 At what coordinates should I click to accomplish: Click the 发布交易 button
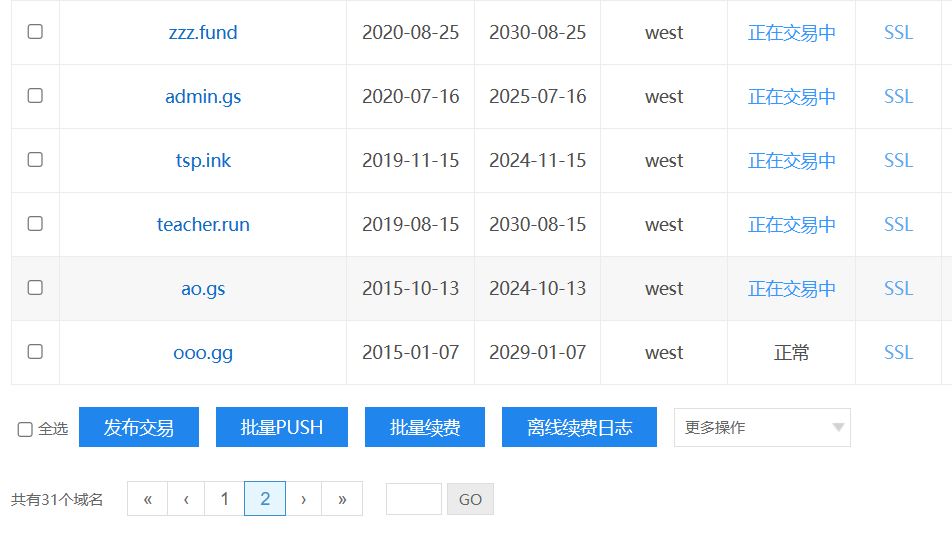(x=139, y=427)
